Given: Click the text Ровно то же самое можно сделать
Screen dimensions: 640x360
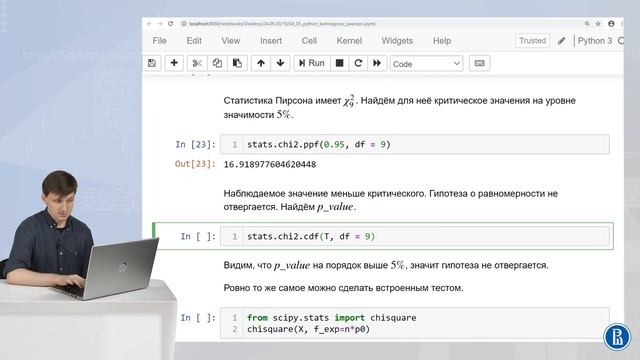Looking at the screenshot, I should 343,288.
